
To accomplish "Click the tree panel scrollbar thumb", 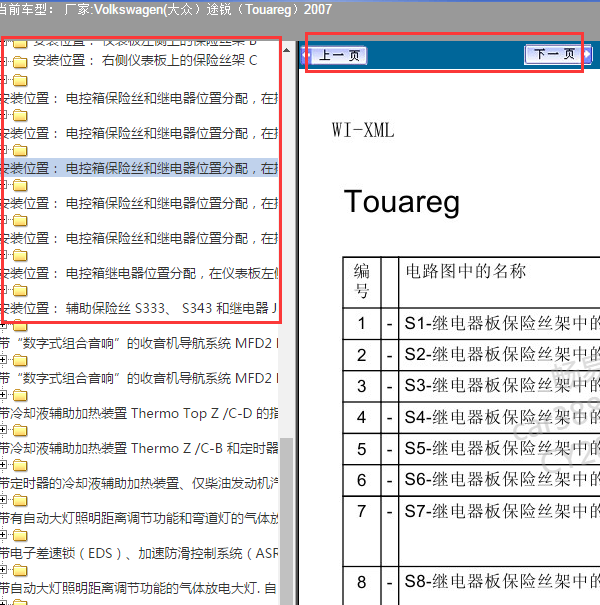I will point(286,521).
